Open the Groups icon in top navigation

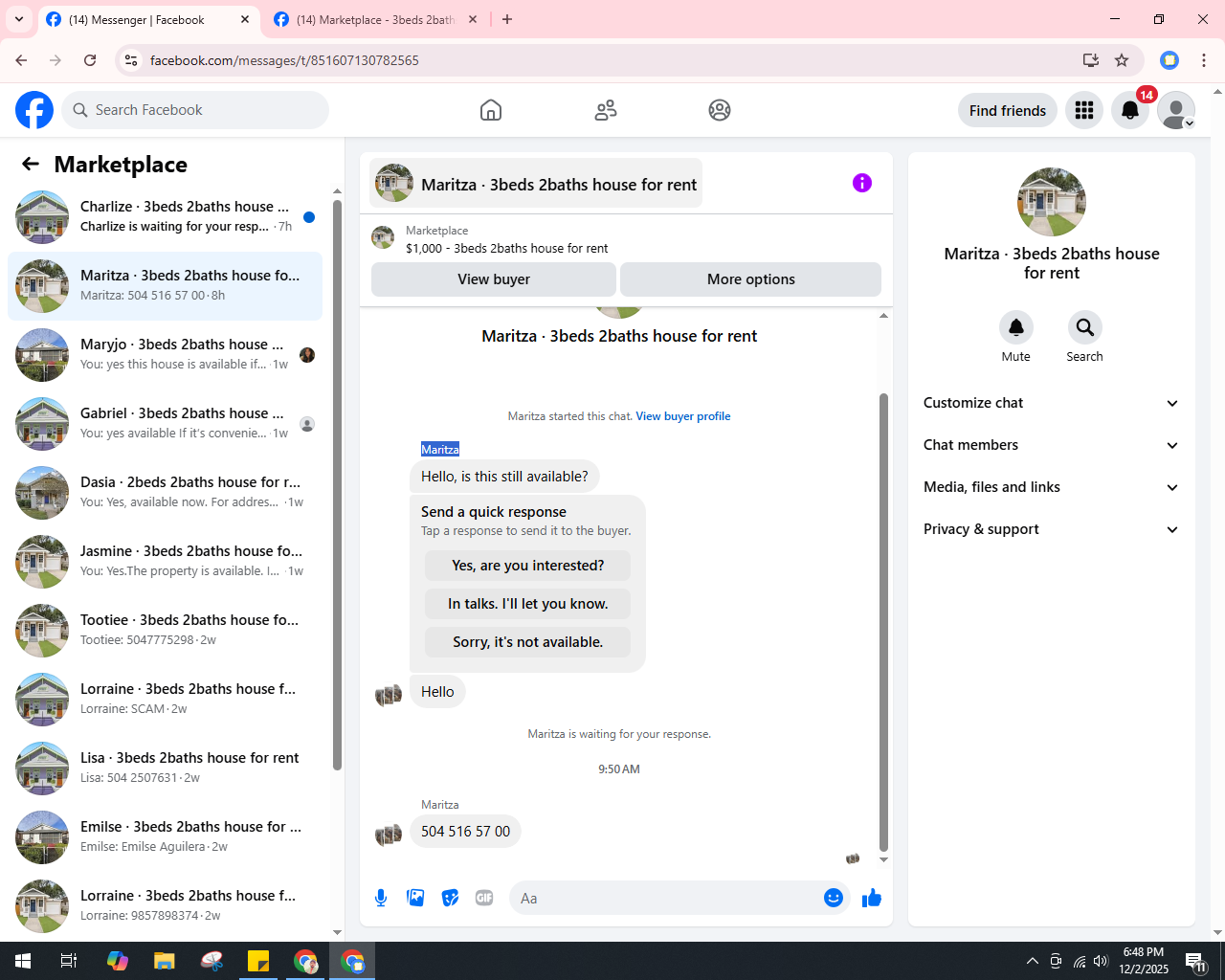pos(720,110)
